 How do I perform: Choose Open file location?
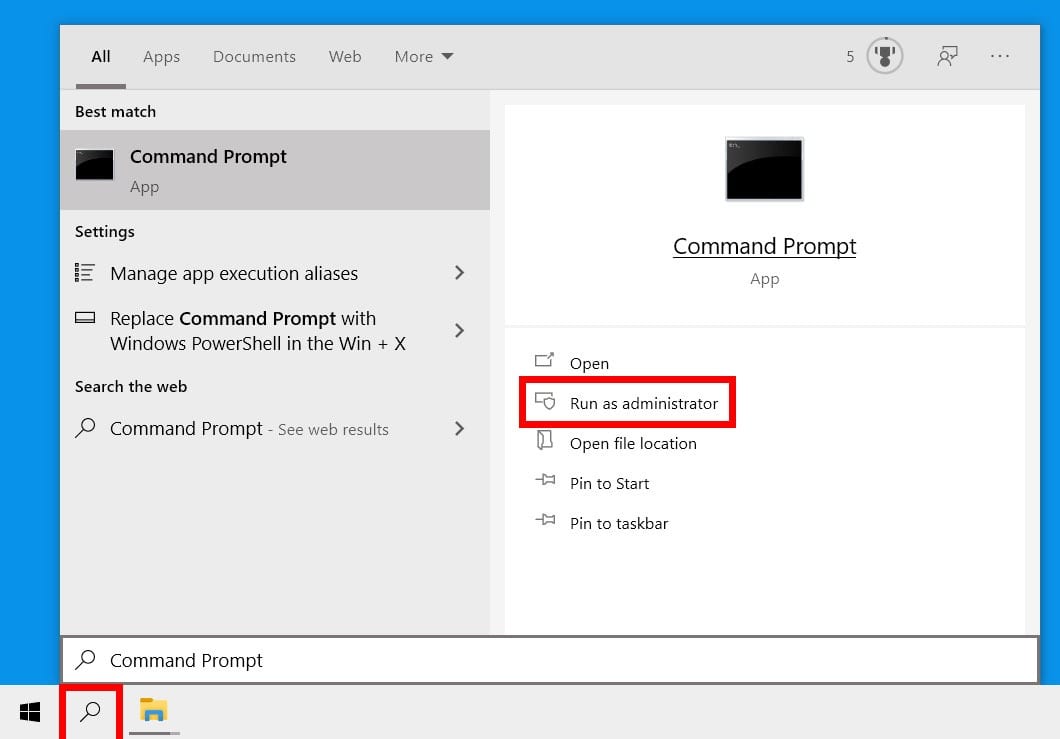633,444
